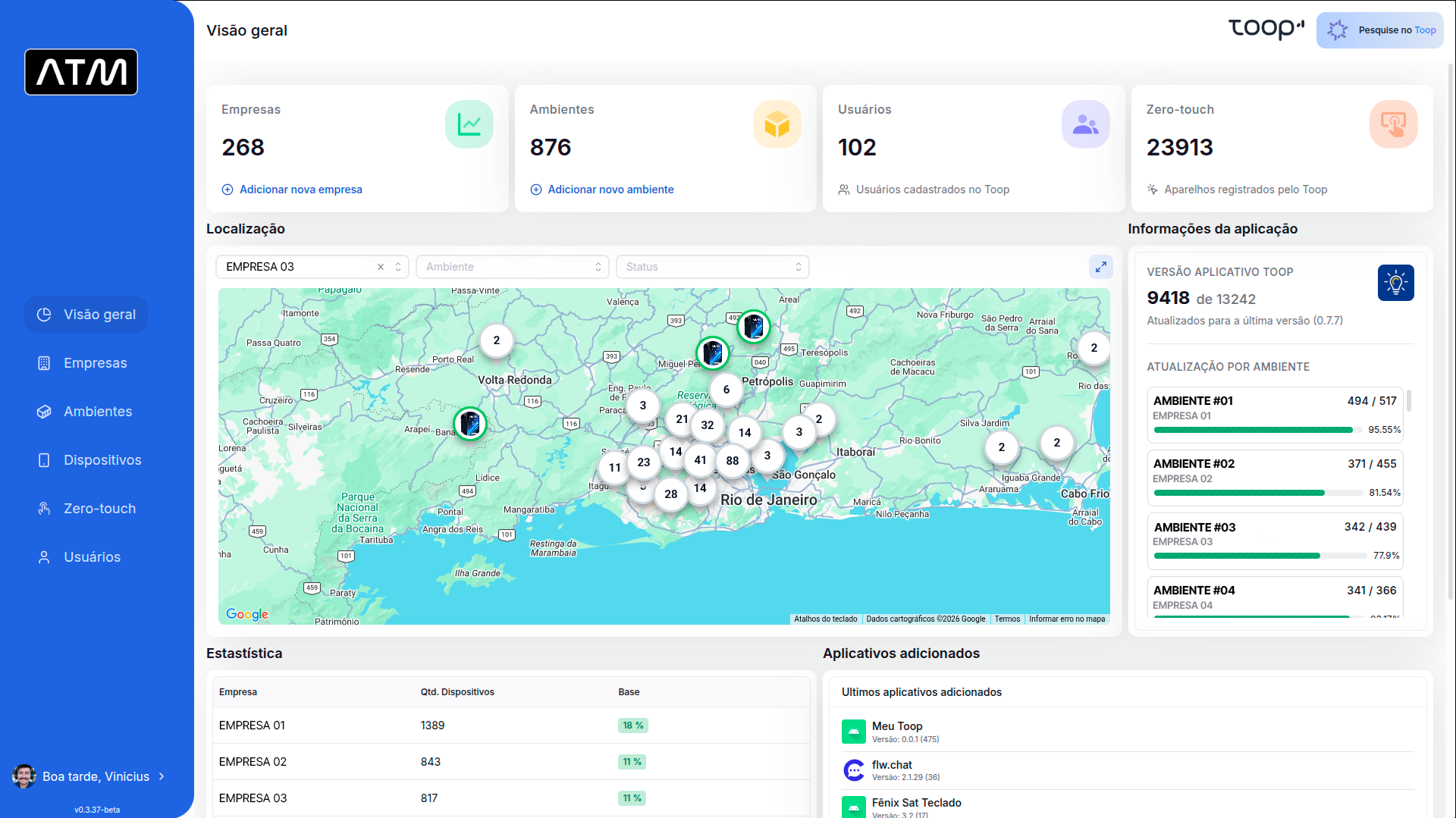The height and width of the screenshot is (818, 1456).
Task: Click the Usuários people icon
Action: [1085, 124]
